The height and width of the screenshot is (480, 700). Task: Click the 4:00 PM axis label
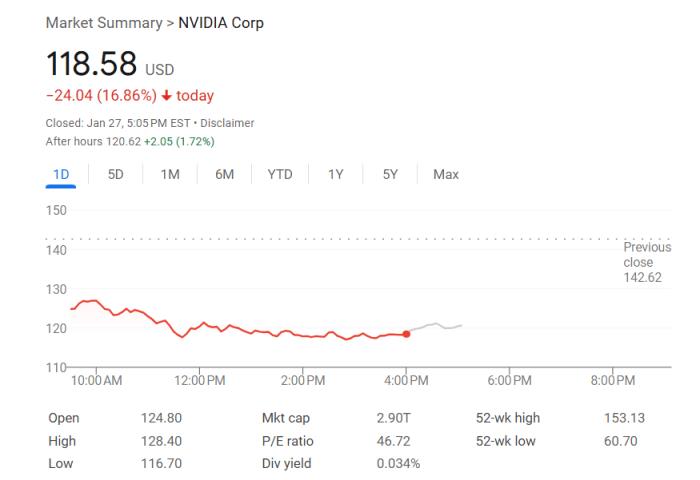click(406, 380)
